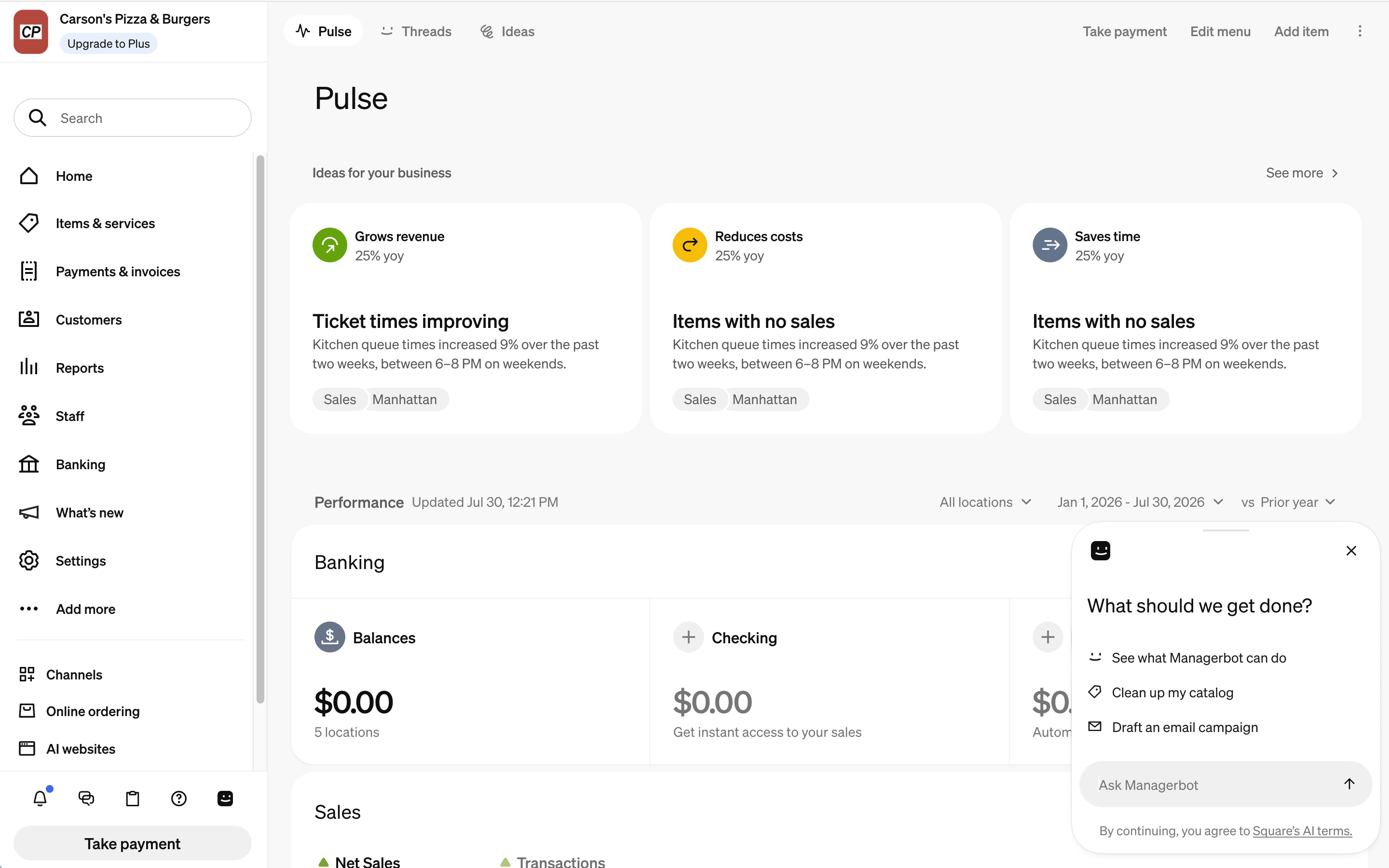Open the help question mark icon
Viewport: 1389px width, 868px height.
pyautogui.click(x=179, y=798)
